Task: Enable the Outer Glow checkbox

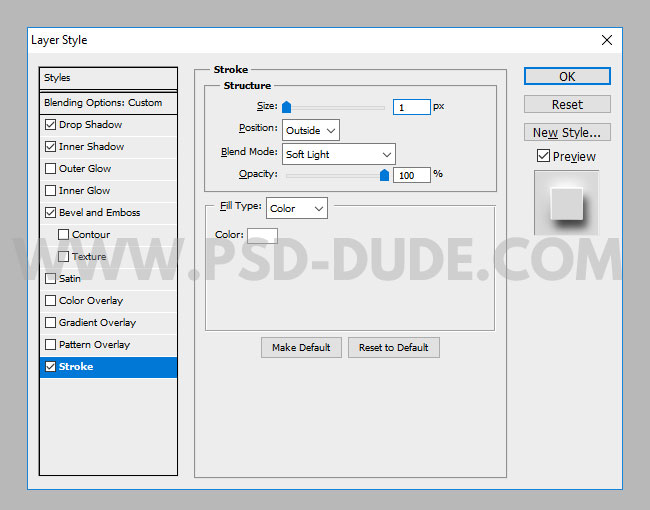Action: (x=51, y=168)
